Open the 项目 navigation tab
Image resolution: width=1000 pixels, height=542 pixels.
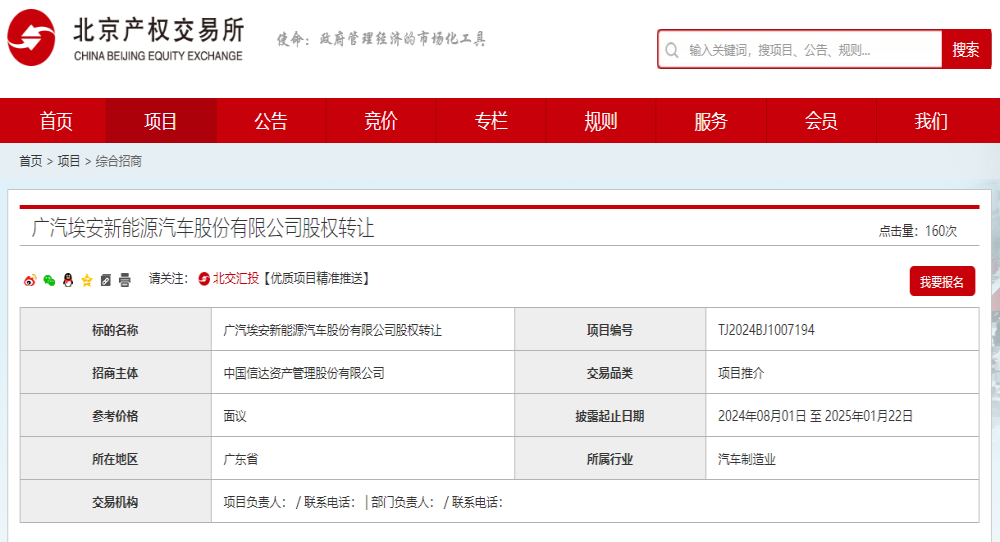[x=161, y=121]
